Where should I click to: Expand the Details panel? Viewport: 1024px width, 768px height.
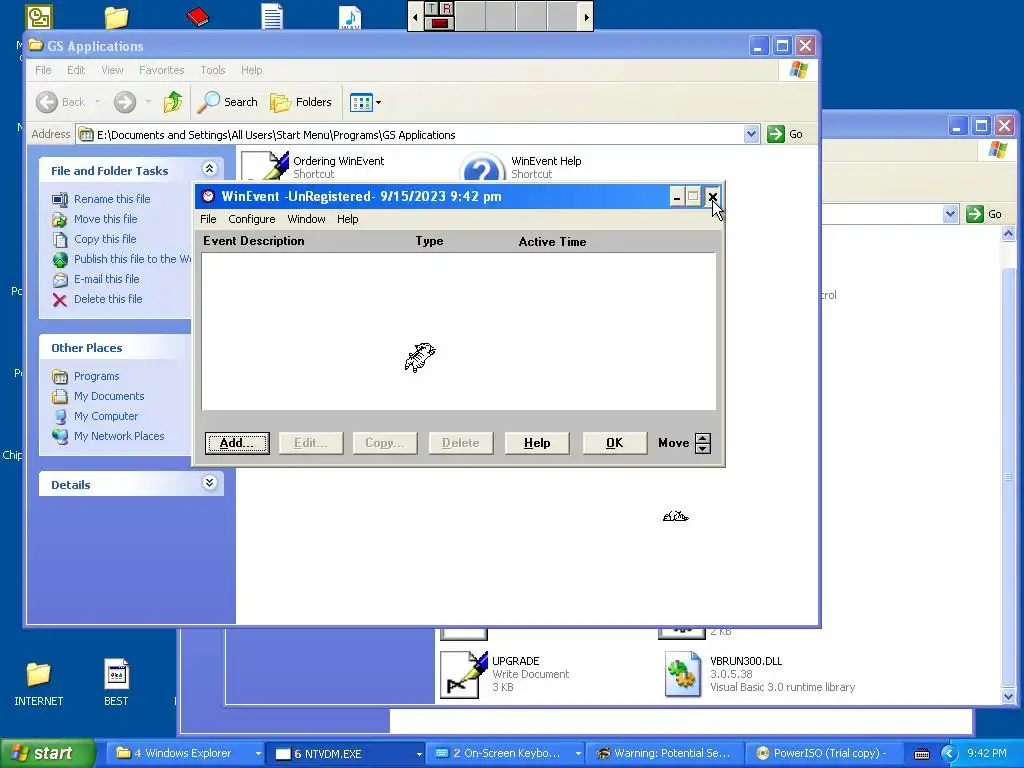209,483
